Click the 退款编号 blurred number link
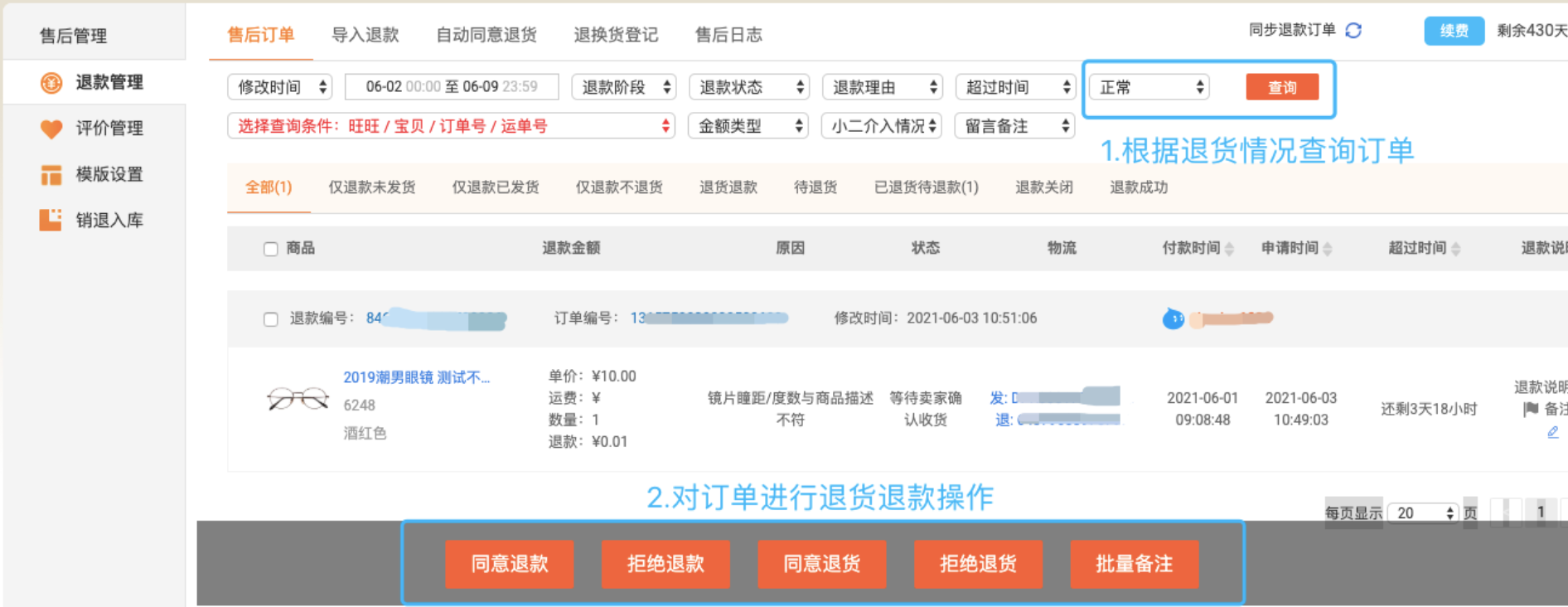 (436, 318)
